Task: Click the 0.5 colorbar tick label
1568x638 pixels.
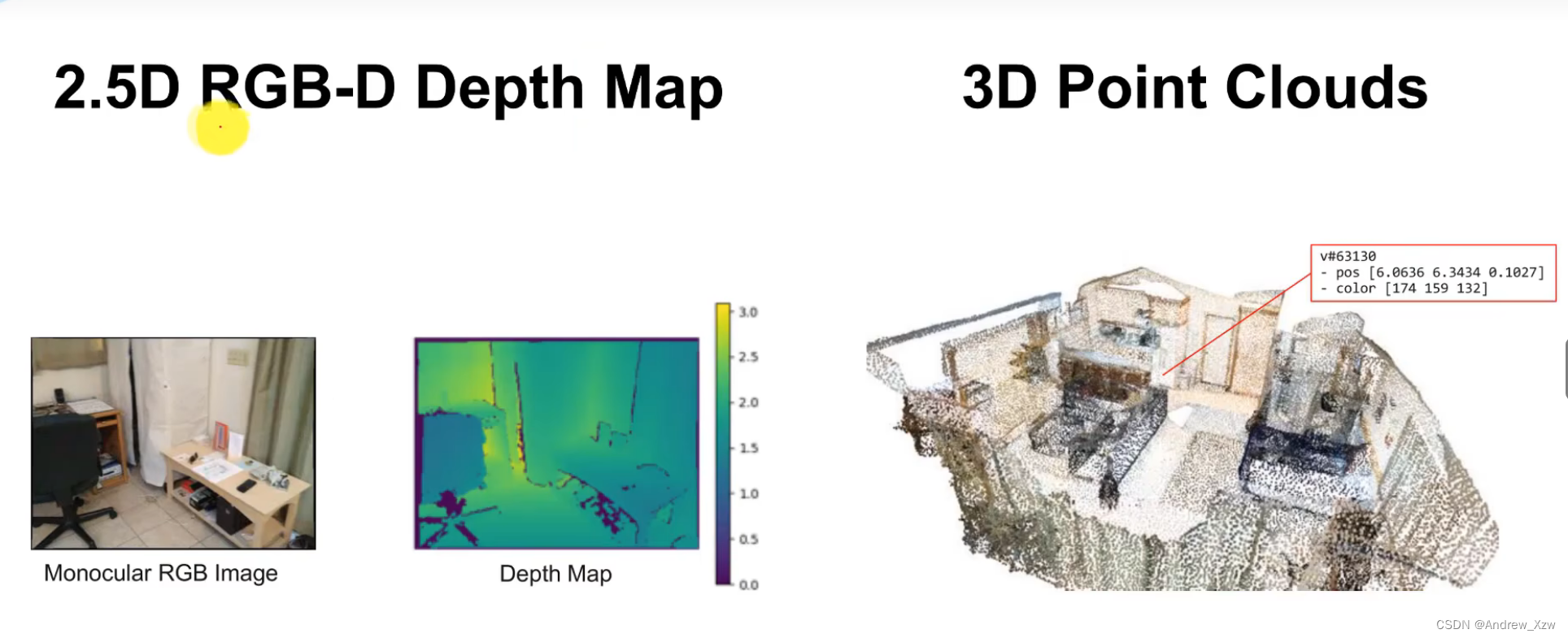Action: (x=748, y=539)
